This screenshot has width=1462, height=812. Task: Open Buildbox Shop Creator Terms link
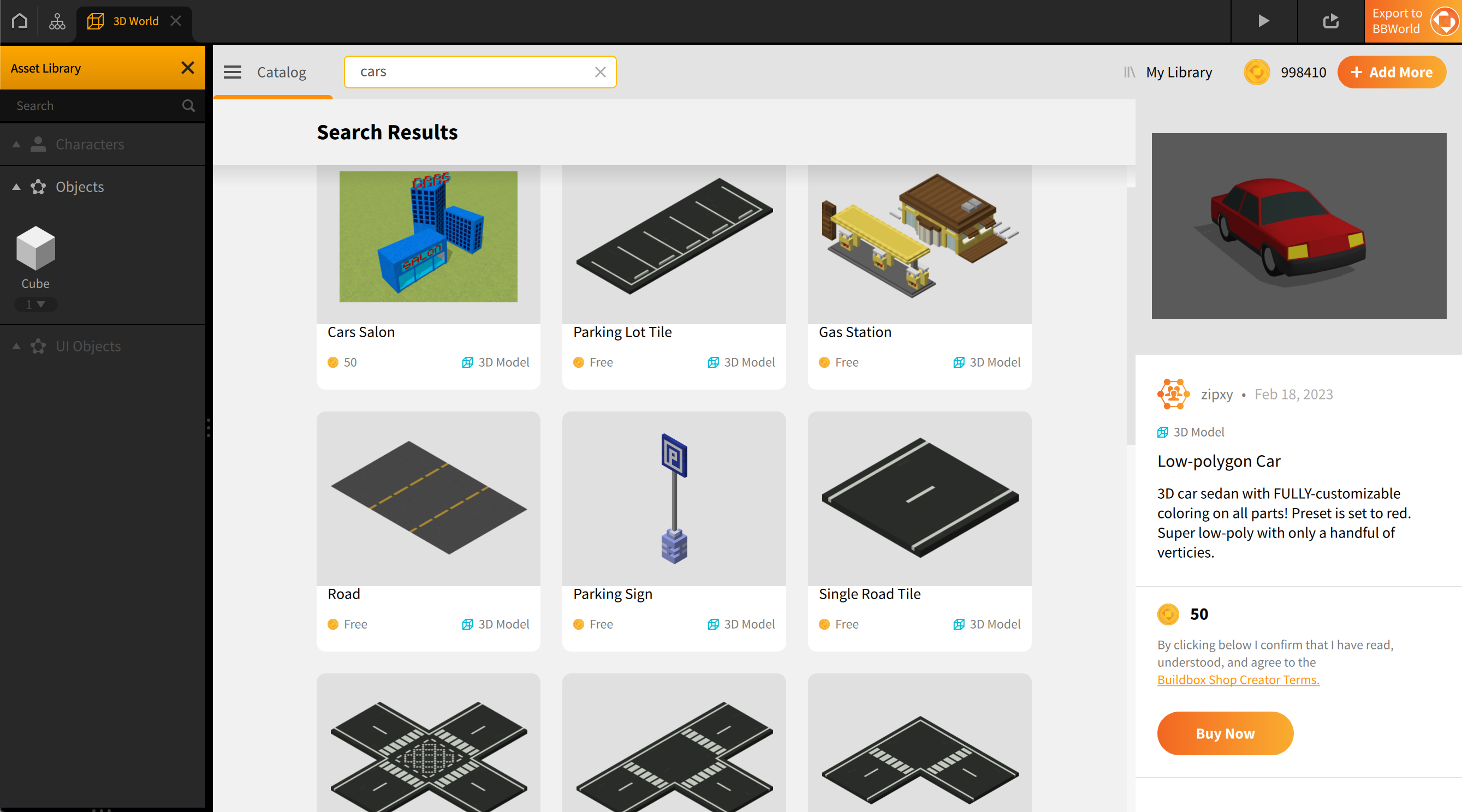point(1238,679)
